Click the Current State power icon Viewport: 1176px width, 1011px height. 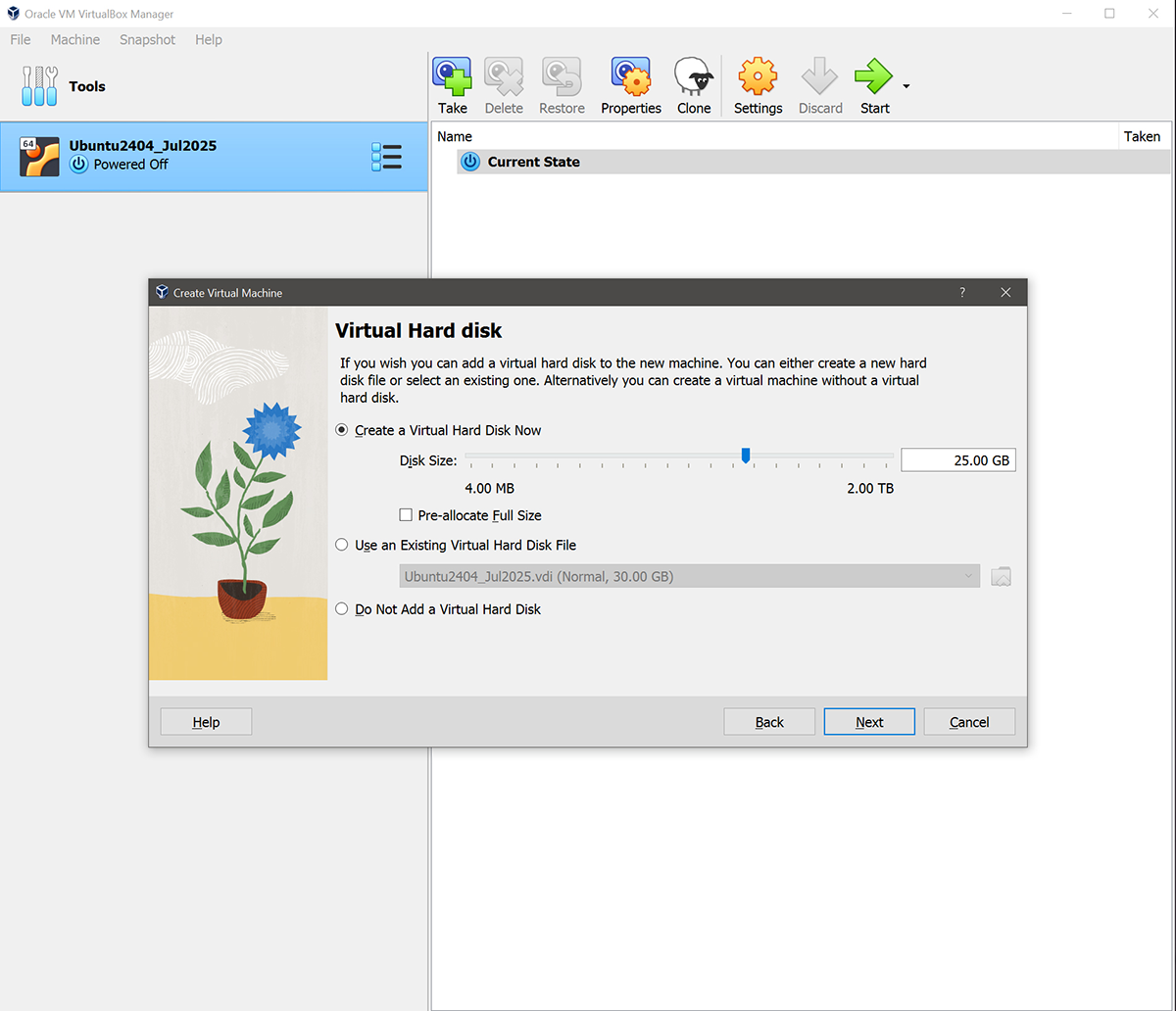(470, 162)
